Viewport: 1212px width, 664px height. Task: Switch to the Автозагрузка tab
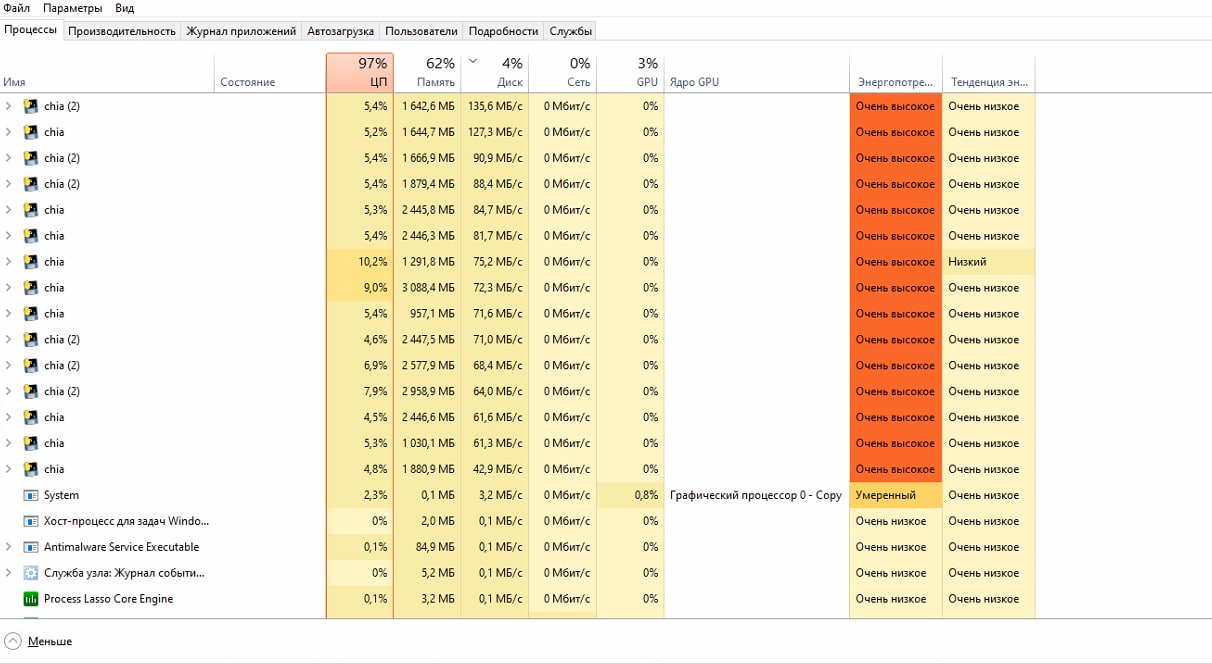340,31
